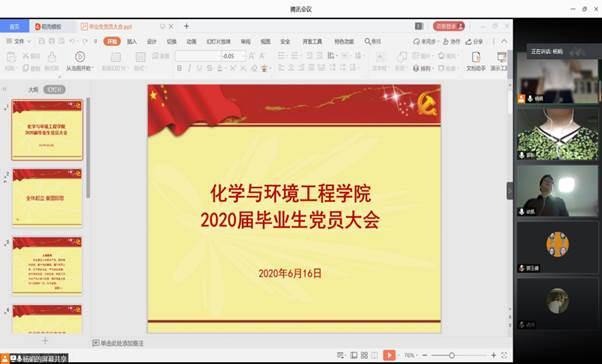Click the orange slideshow play button in status bar
Image resolution: width=602 pixels, height=364 pixels.
[389, 355]
